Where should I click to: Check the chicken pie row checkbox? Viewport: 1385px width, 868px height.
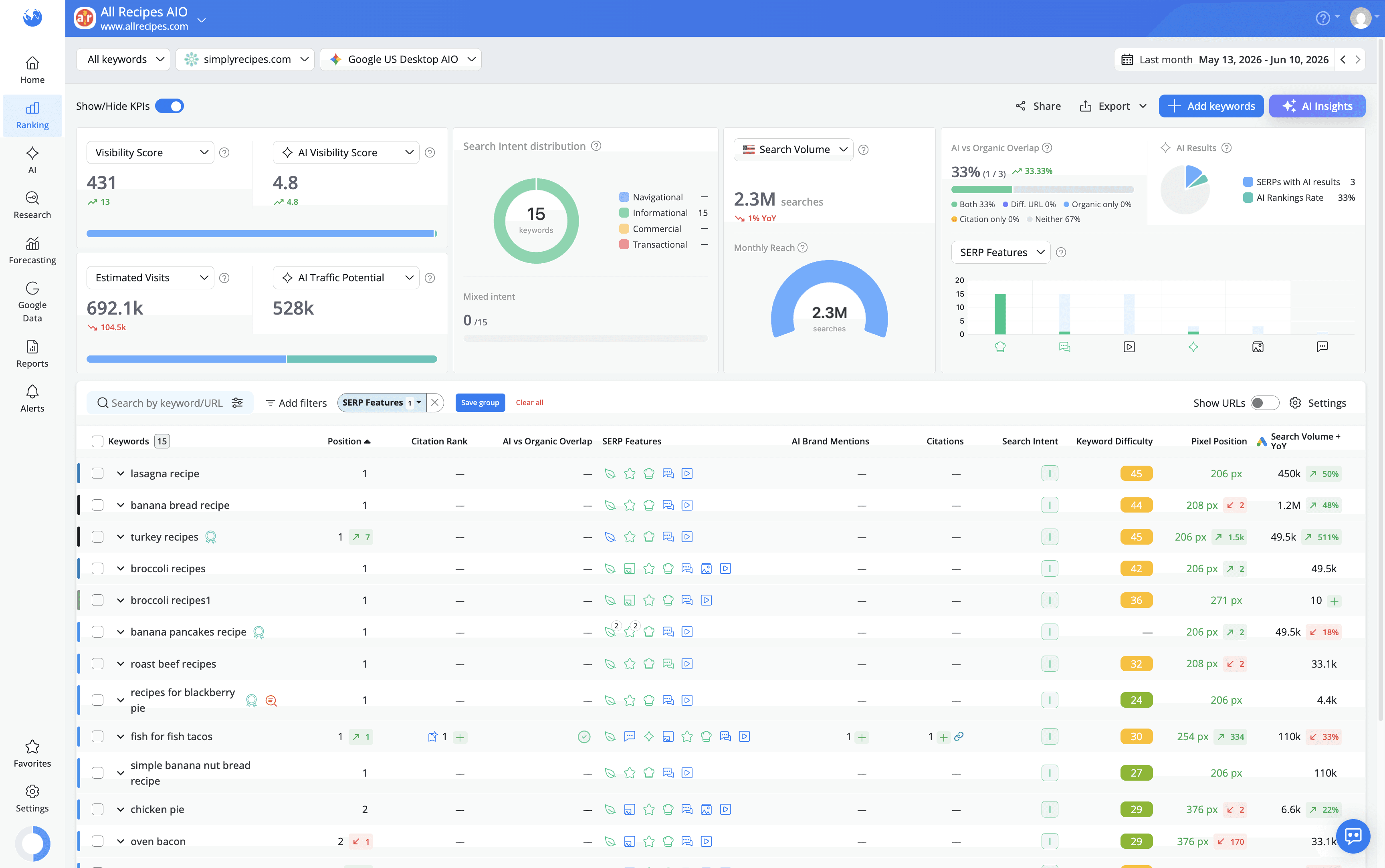click(x=97, y=809)
